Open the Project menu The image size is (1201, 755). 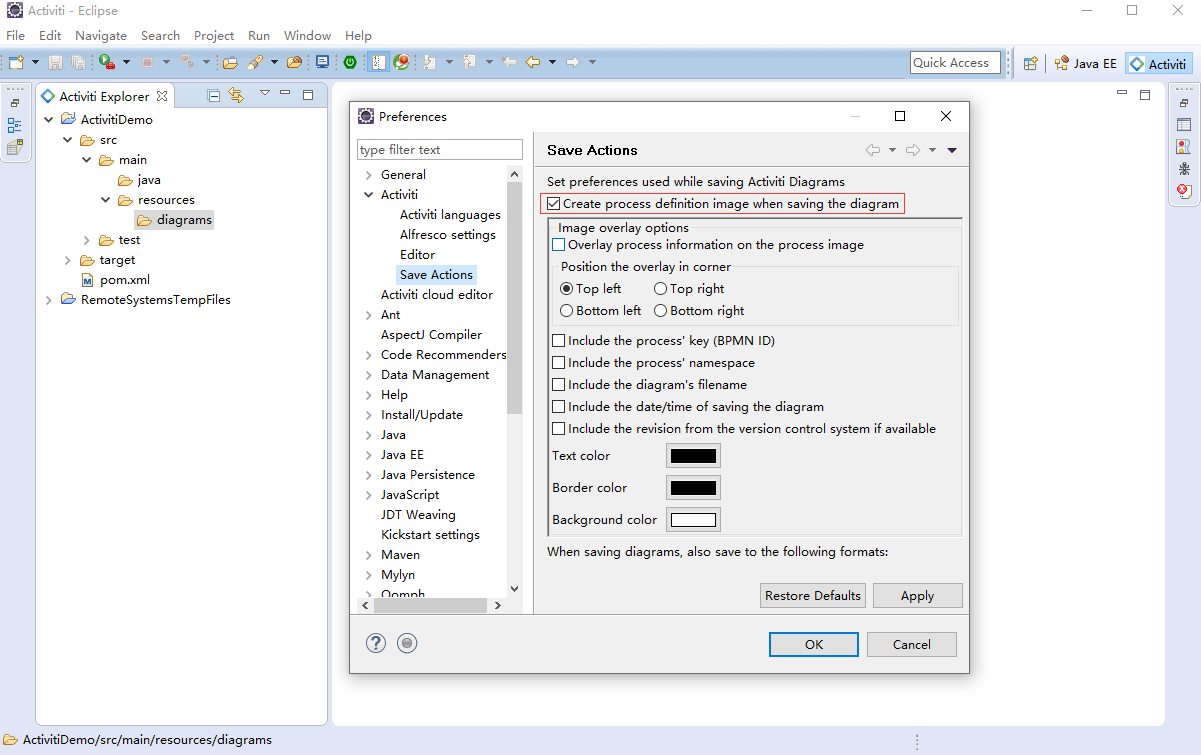(x=214, y=35)
